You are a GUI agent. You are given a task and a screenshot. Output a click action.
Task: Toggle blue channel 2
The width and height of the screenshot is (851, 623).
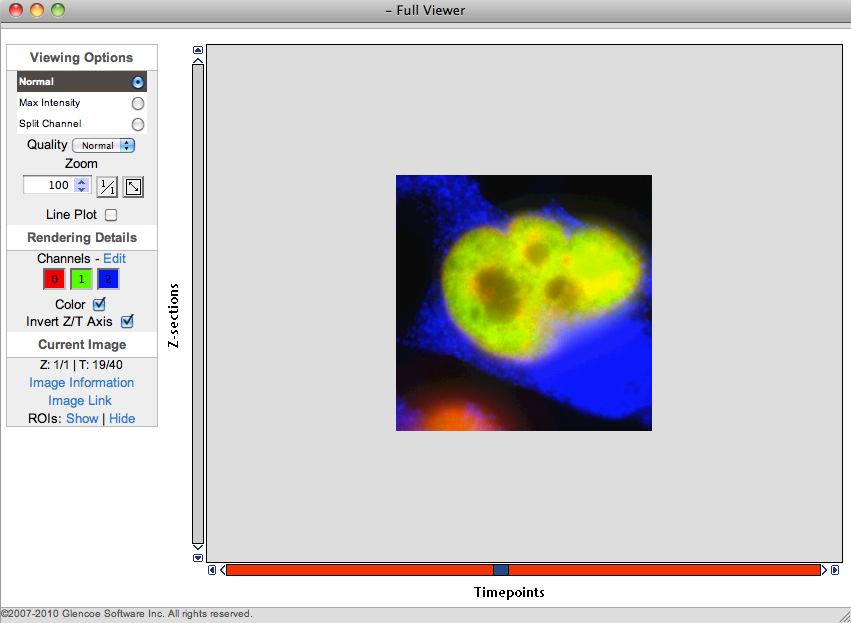pyautogui.click(x=108, y=280)
